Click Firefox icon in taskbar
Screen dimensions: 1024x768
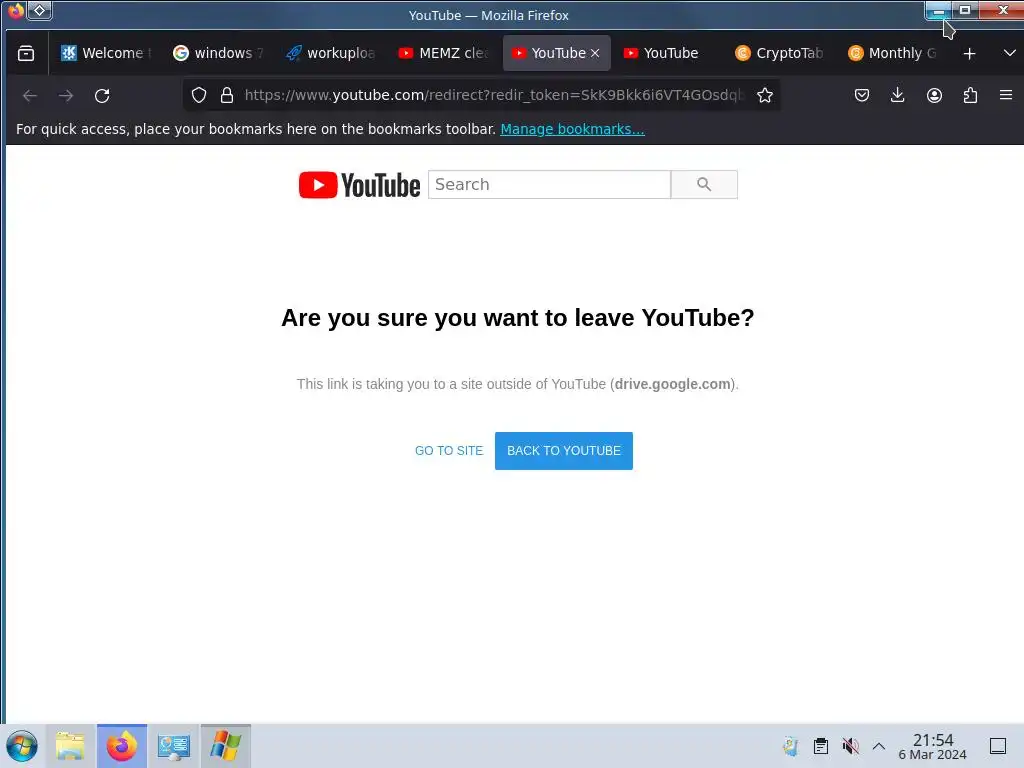pos(122,746)
